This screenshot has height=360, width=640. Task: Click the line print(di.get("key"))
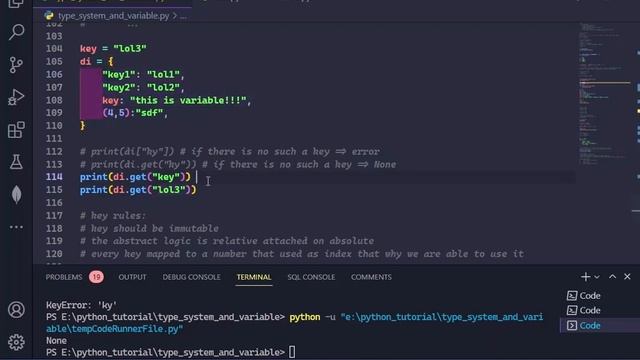click(x=135, y=177)
